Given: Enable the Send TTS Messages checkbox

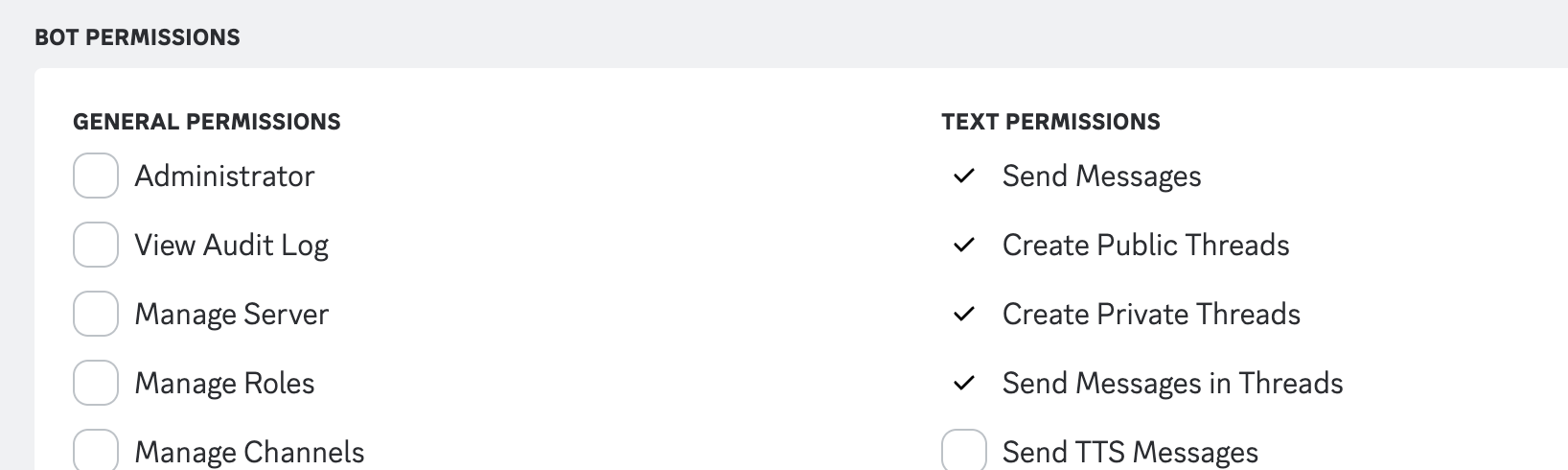Looking at the screenshot, I should (x=964, y=451).
